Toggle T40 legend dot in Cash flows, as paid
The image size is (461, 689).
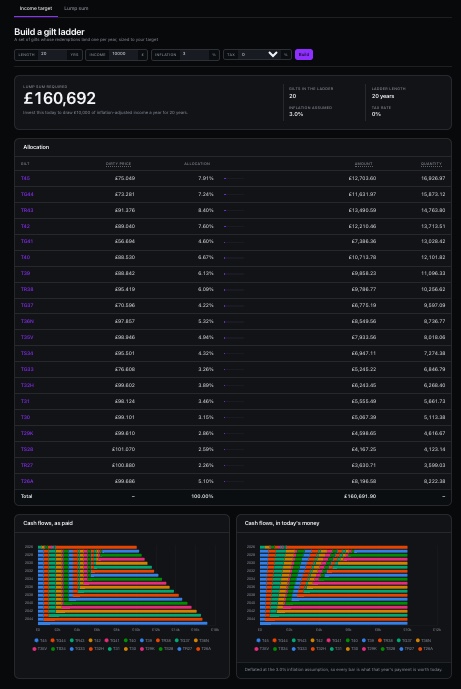126,640
